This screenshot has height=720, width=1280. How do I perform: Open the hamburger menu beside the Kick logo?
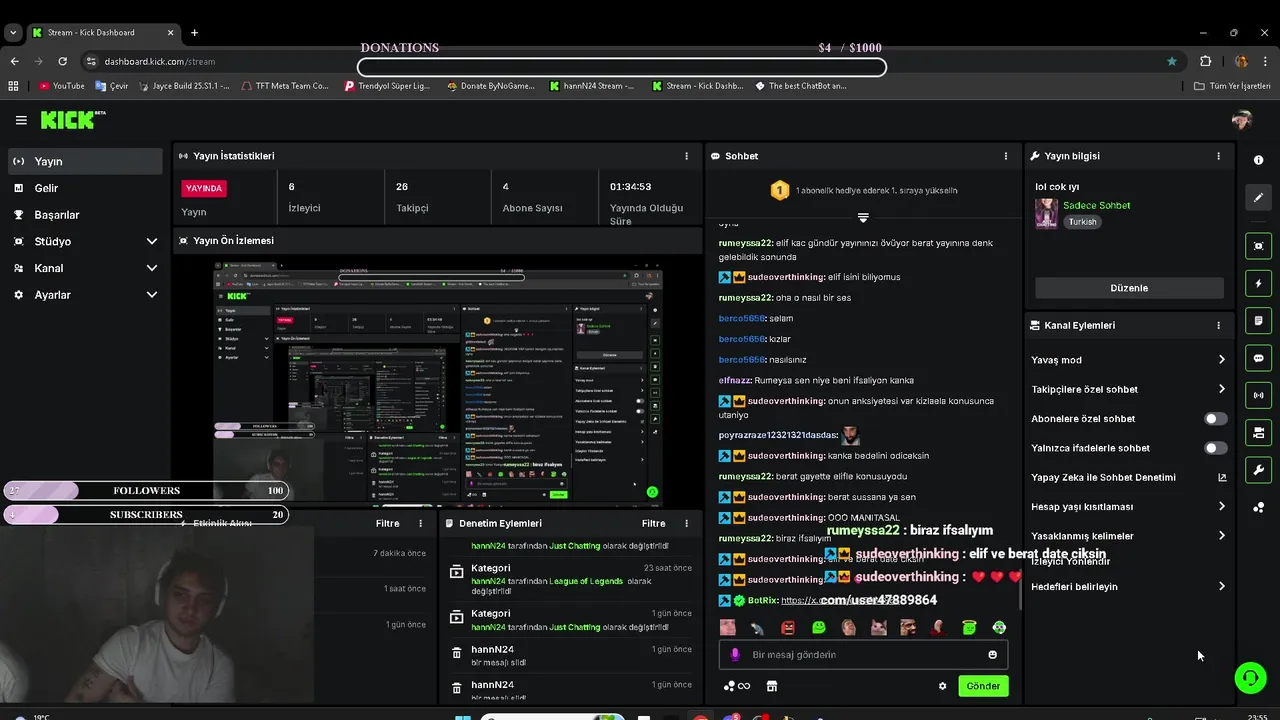coord(21,120)
